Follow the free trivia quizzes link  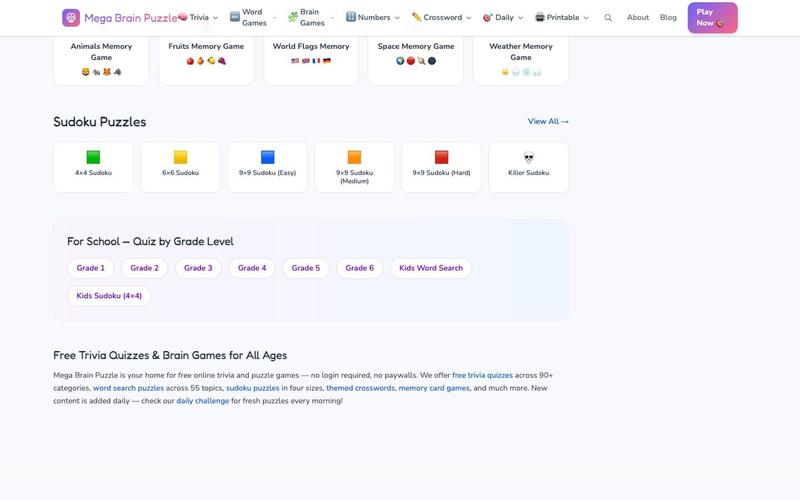[x=482, y=375]
